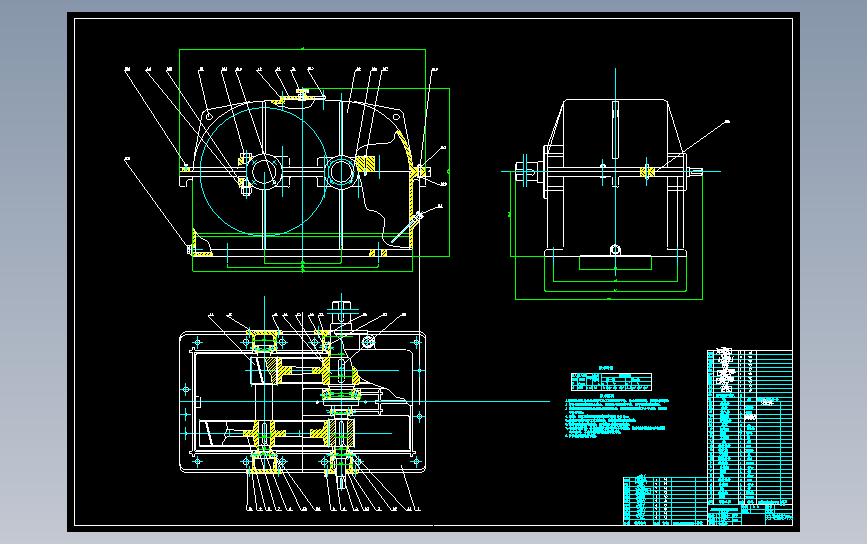Click the tall parts list table at right

[750, 426]
